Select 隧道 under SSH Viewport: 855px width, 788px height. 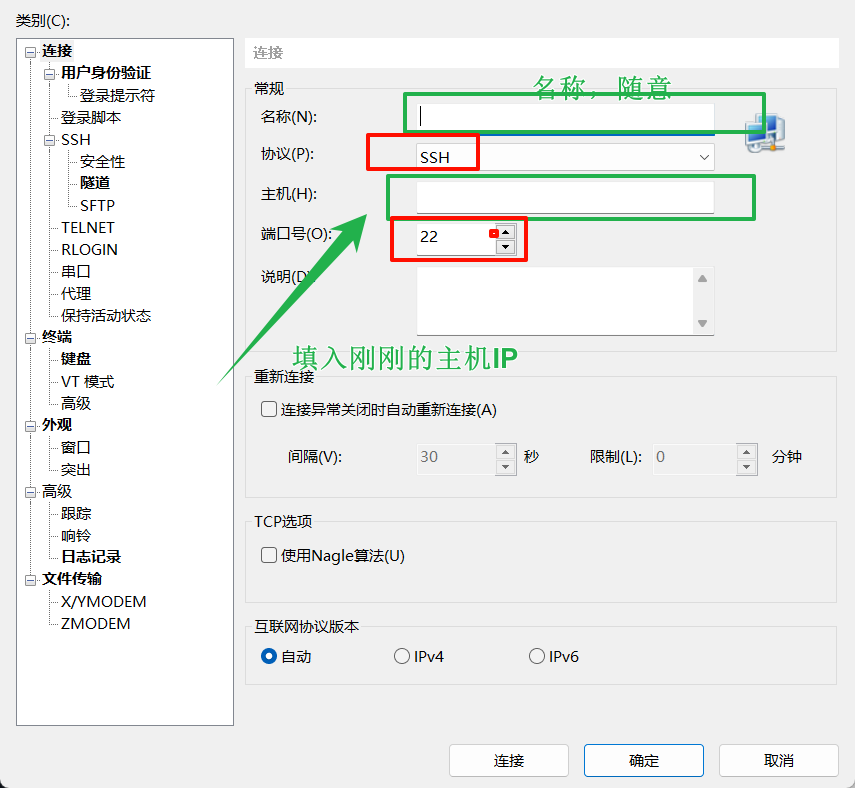[95, 183]
